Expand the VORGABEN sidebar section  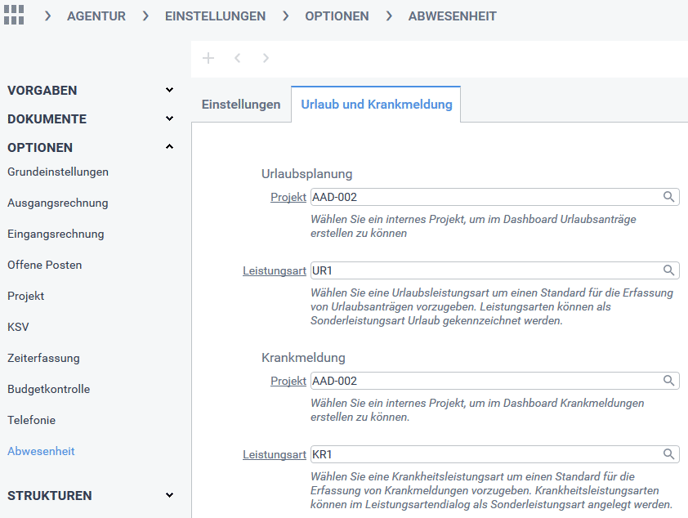coord(169,90)
